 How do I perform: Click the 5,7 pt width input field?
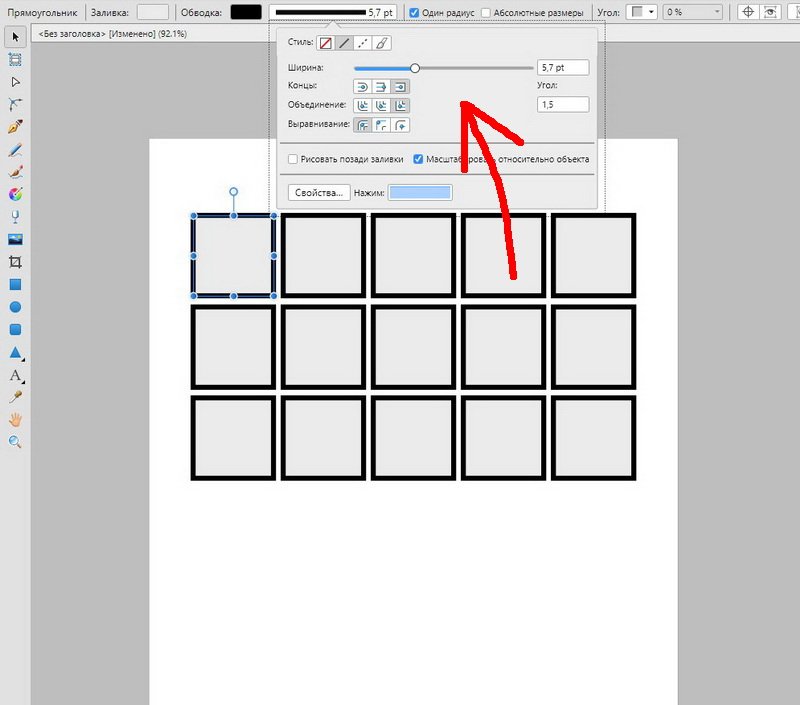tap(560, 67)
